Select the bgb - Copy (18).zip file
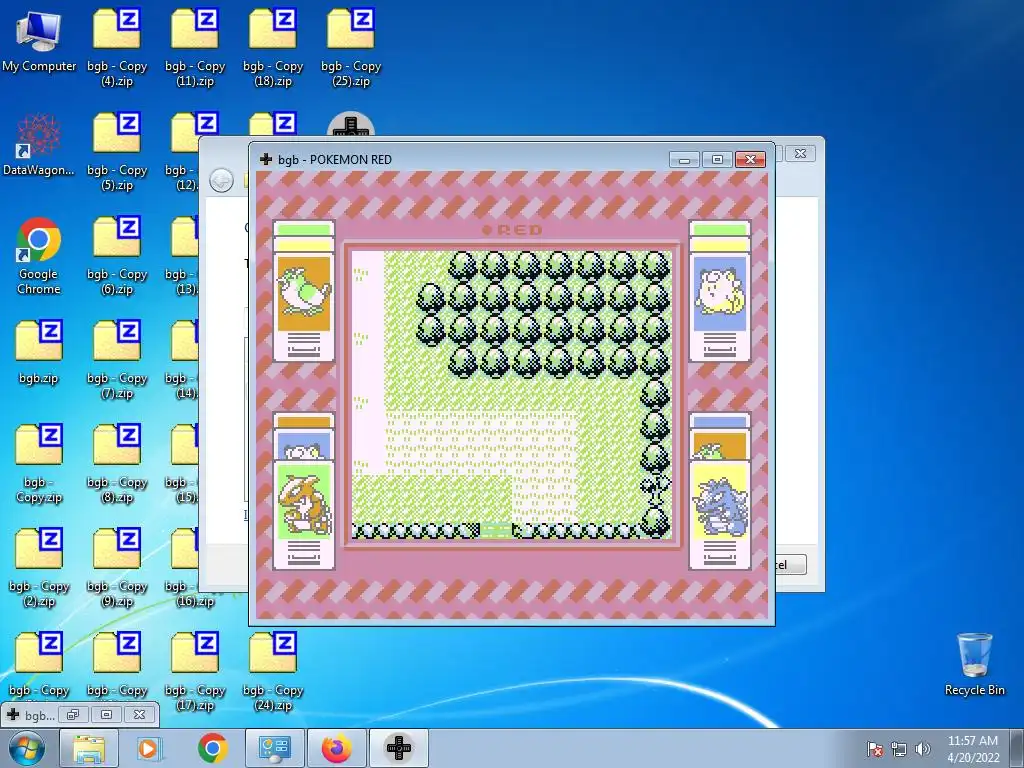1024x768 pixels. pos(273,47)
